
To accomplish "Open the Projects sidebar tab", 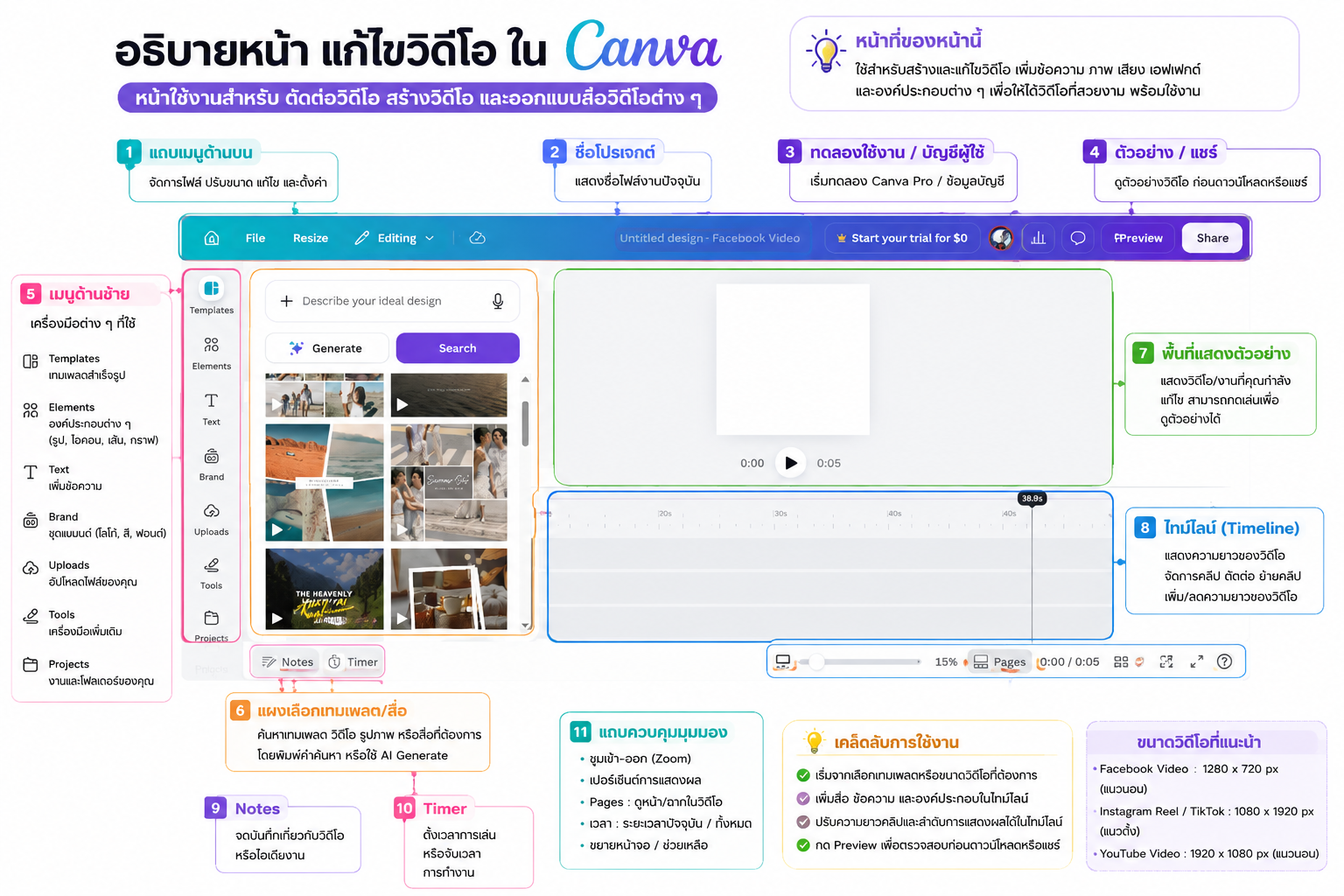I will coord(212,626).
